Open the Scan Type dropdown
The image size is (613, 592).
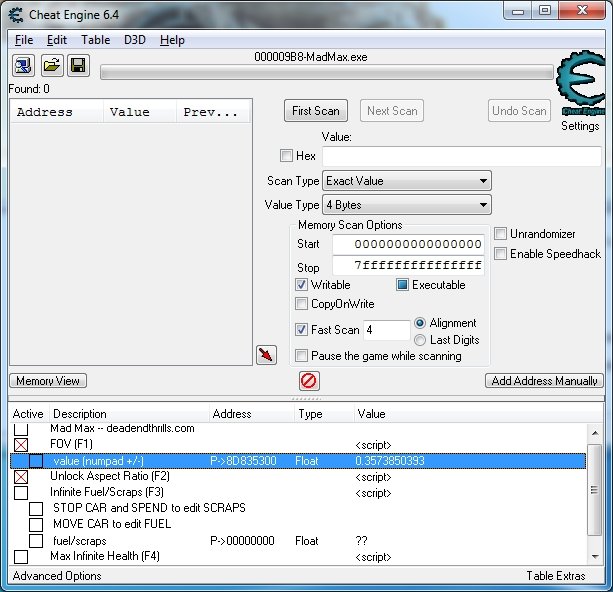pyautogui.click(x=407, y=181)
